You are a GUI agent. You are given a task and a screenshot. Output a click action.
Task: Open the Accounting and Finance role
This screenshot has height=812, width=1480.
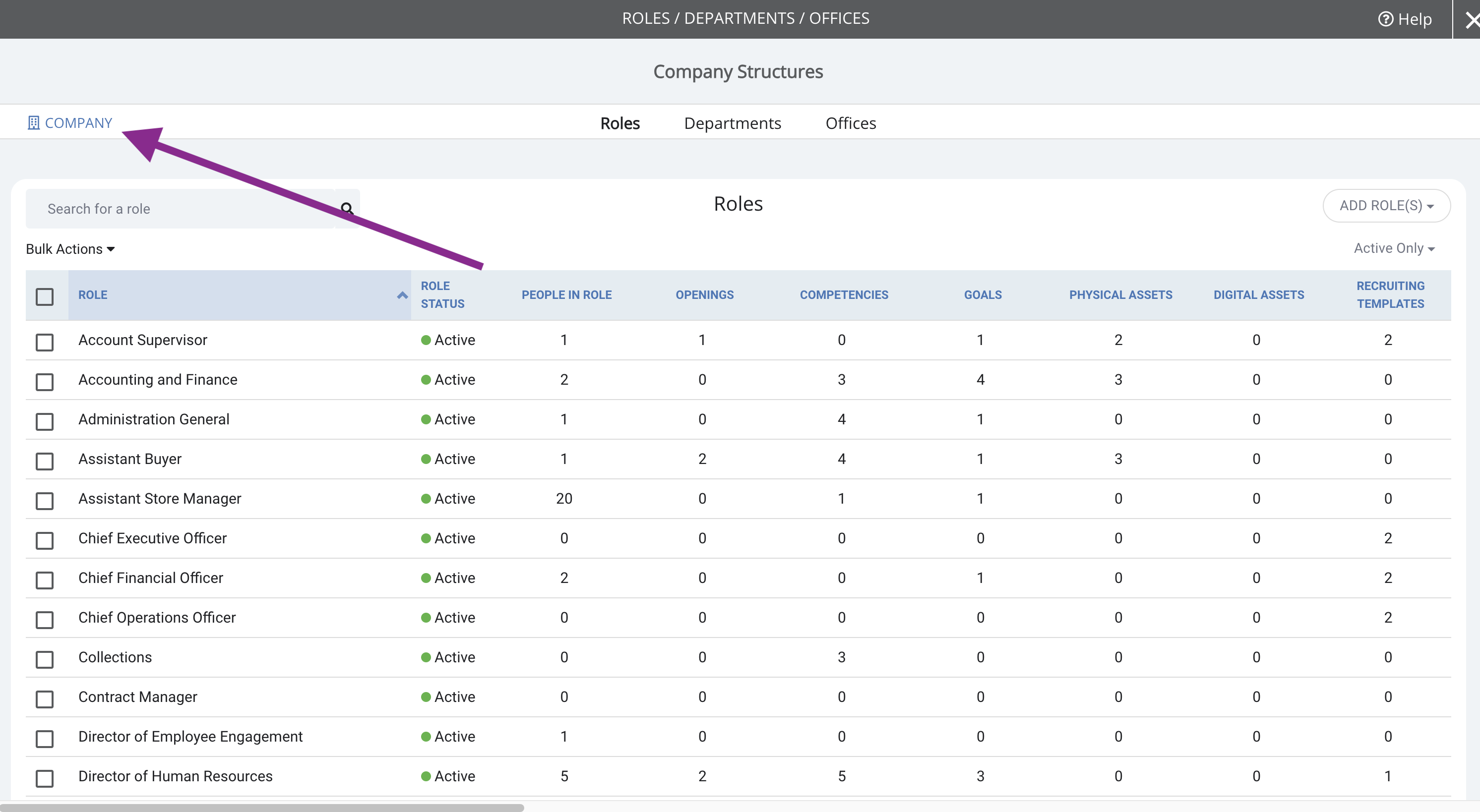point(157,380)
